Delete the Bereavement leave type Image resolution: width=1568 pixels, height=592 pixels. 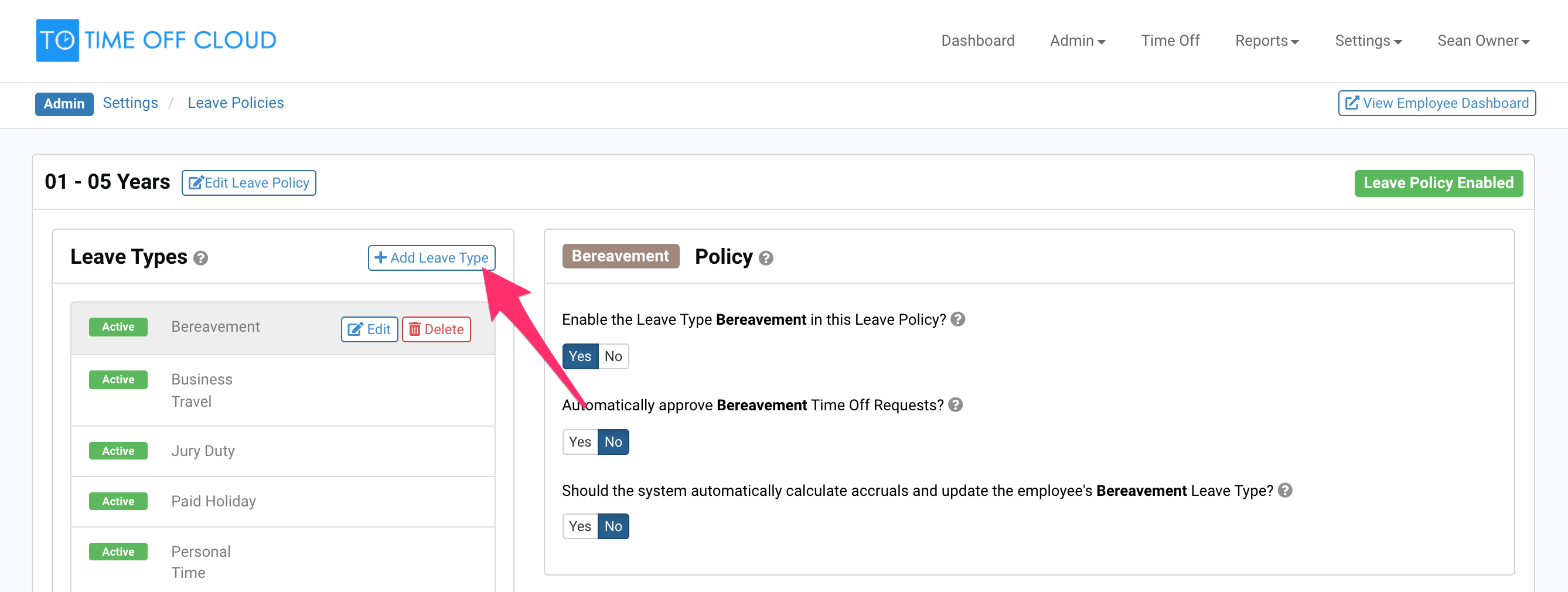tap(436, 329)
